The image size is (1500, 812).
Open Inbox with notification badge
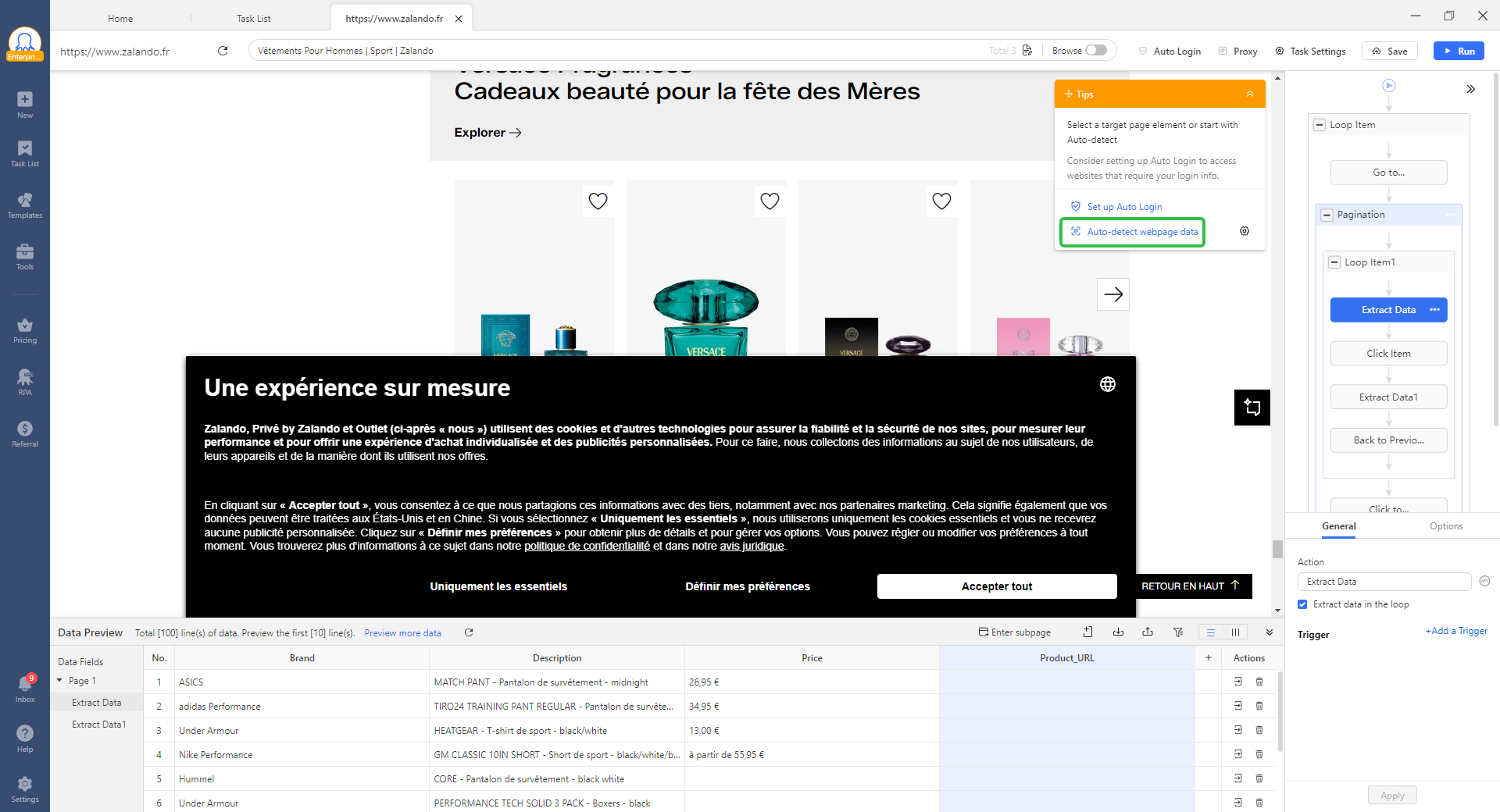pos(25,689)
